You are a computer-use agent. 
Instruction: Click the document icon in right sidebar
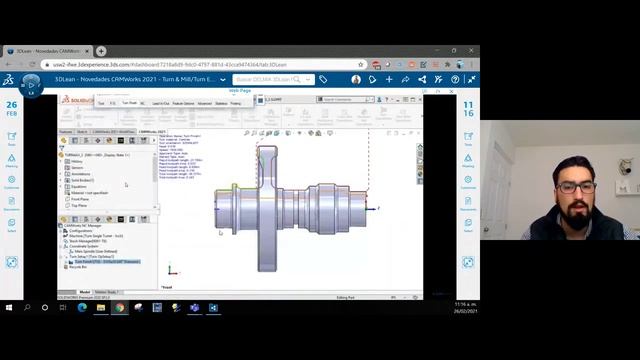(468, 201)
